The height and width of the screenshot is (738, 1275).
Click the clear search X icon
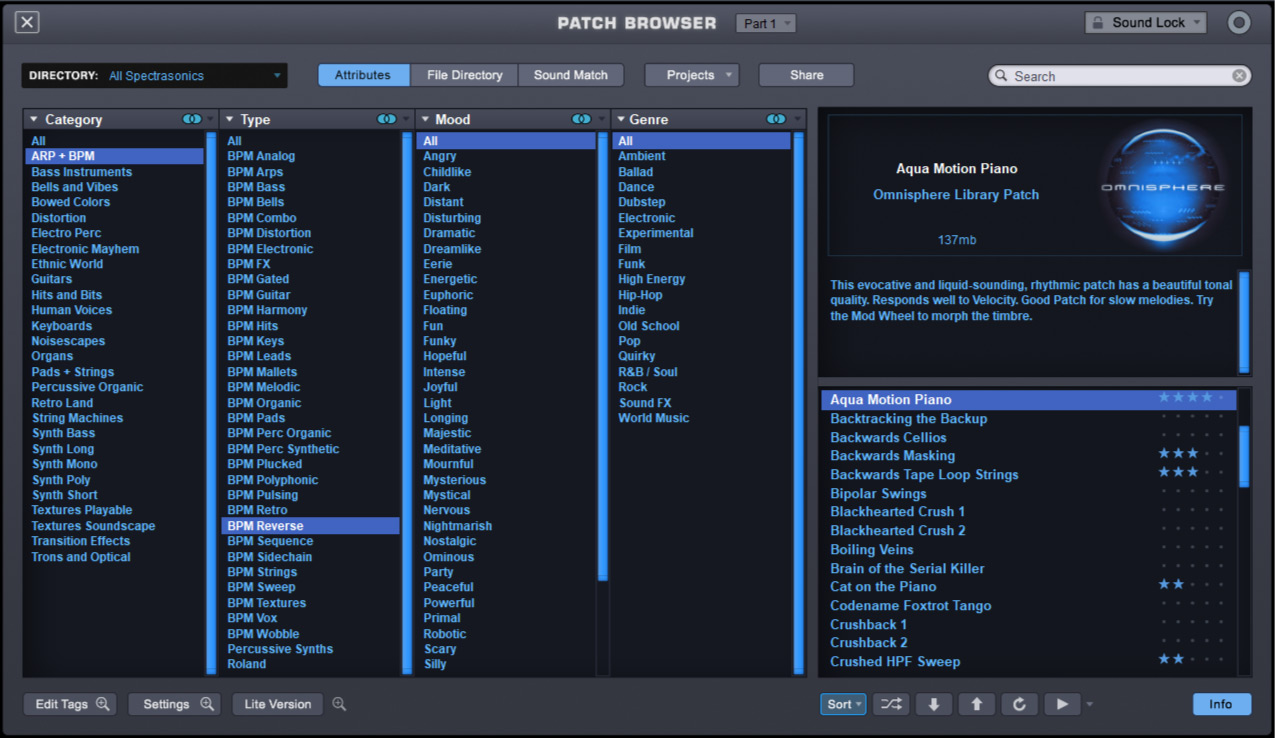click(x=1239, y=76)
